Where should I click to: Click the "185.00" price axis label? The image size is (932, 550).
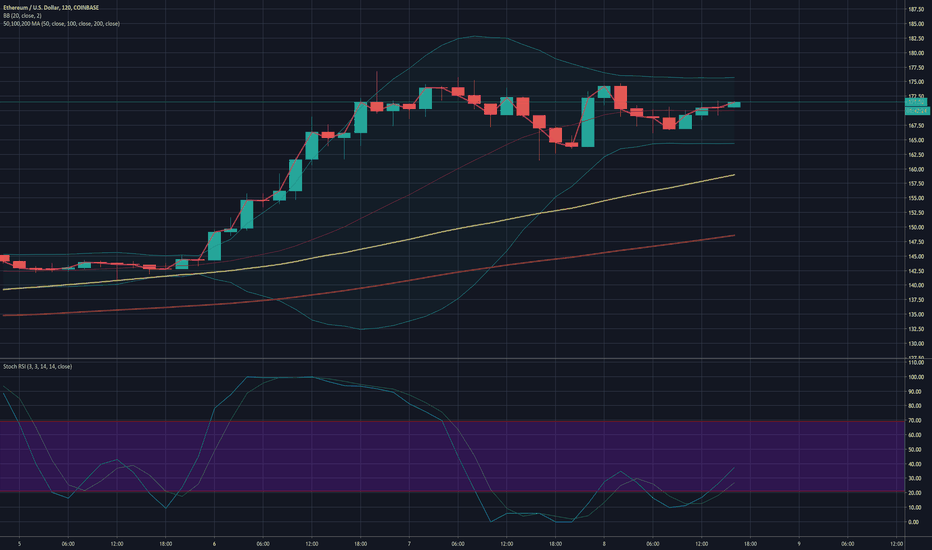(x=916, y=24)
